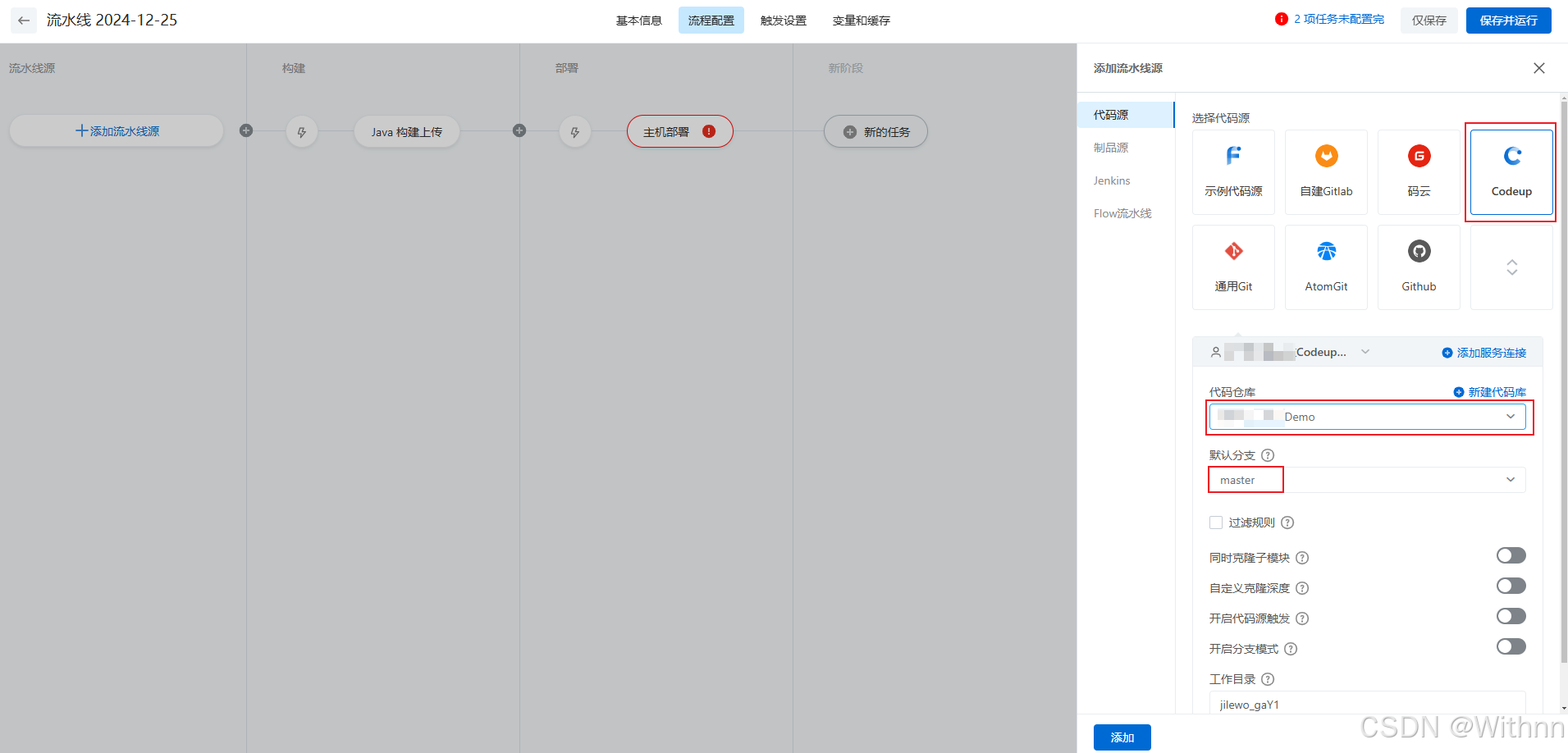Switch to the 触发设置 tab
The width and height of the screenshot is (1568, 753).
(783, 21)
